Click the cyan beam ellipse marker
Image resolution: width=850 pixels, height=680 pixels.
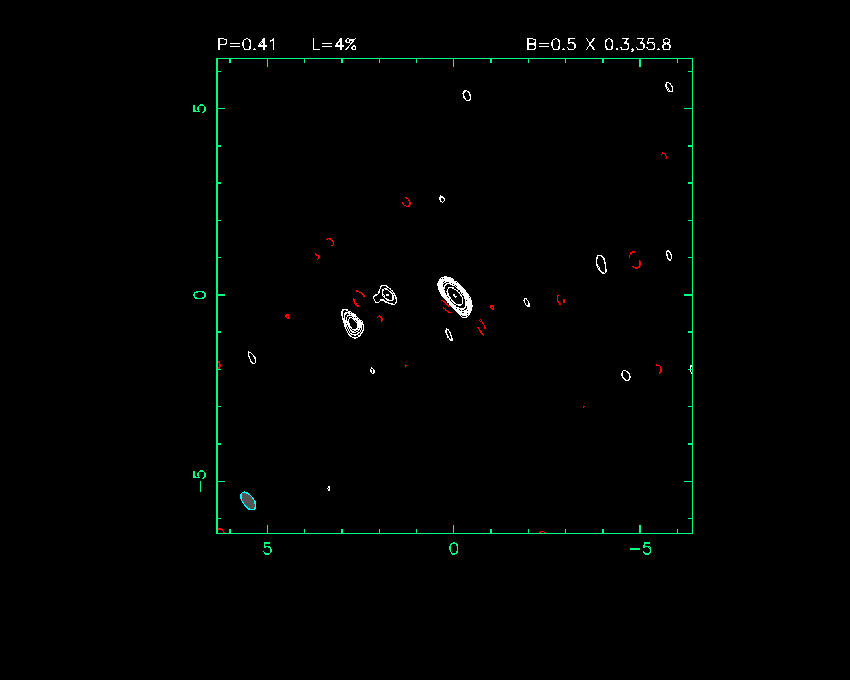248,501
